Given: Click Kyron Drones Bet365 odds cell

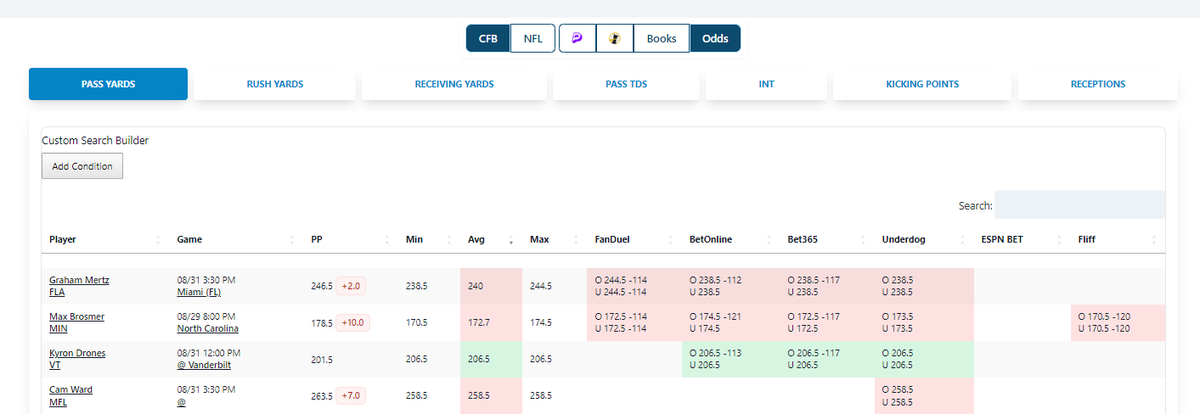Looking at the screenshot, I should (x=827, y=359).
